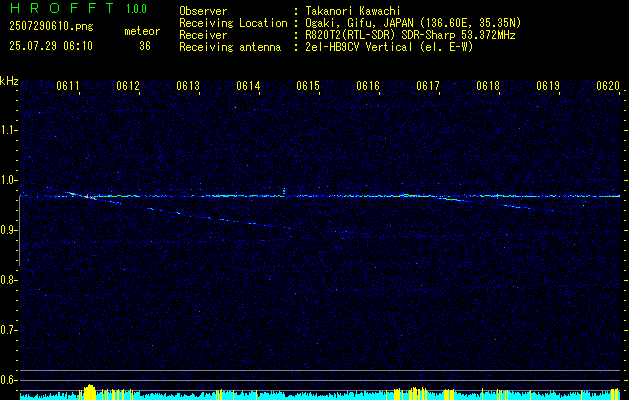Click the HROFFT 1.0.0 title text
Viewport: 629px width, 400px height.
pyautogui.click(x=79, y=8)
